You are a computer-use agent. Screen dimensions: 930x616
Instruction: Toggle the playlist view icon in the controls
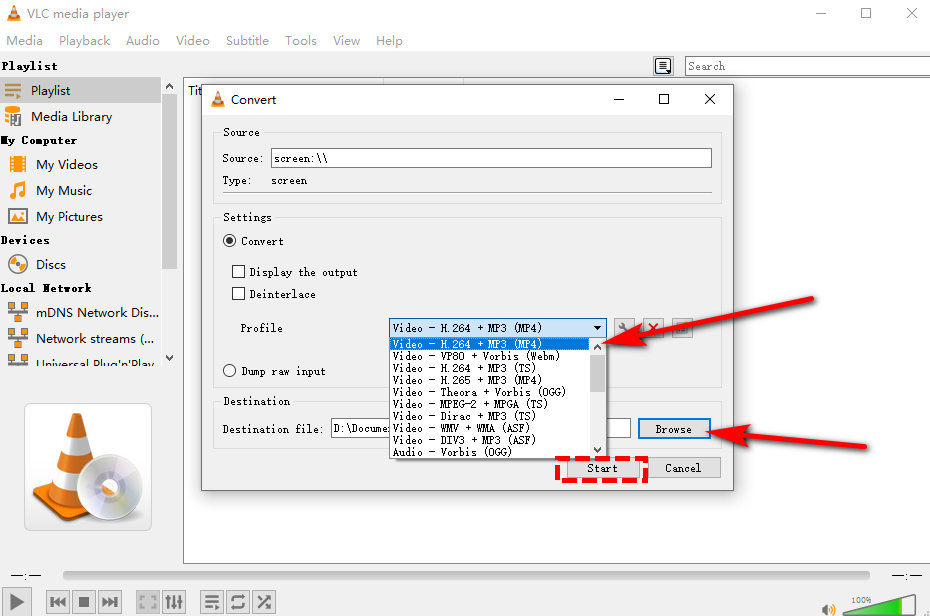211,602
